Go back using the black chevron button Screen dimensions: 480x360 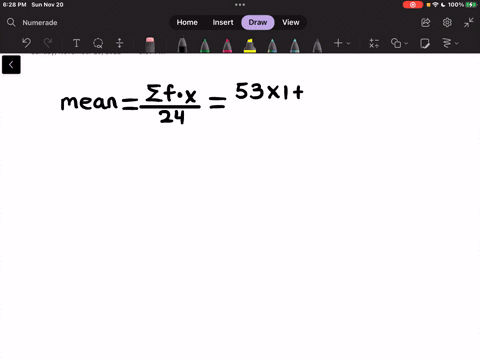[11, 65]
